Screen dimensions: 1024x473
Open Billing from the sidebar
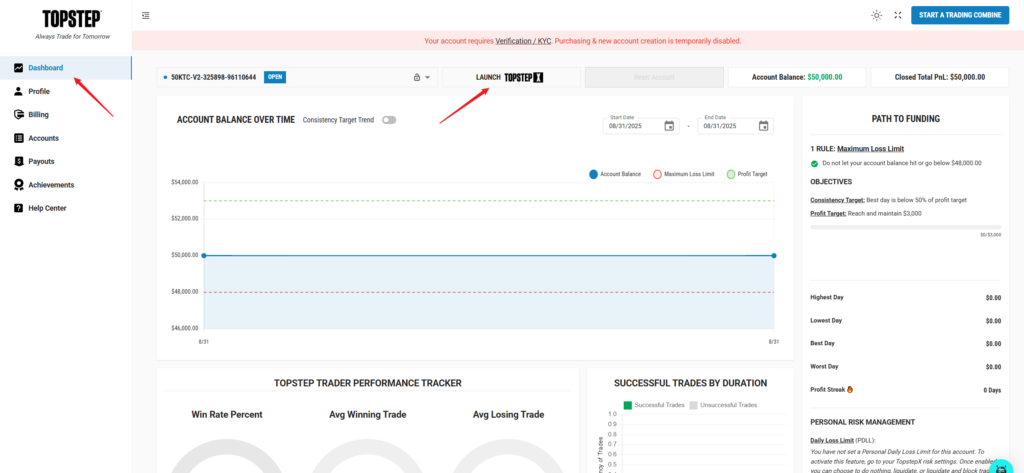coord(38,114)
